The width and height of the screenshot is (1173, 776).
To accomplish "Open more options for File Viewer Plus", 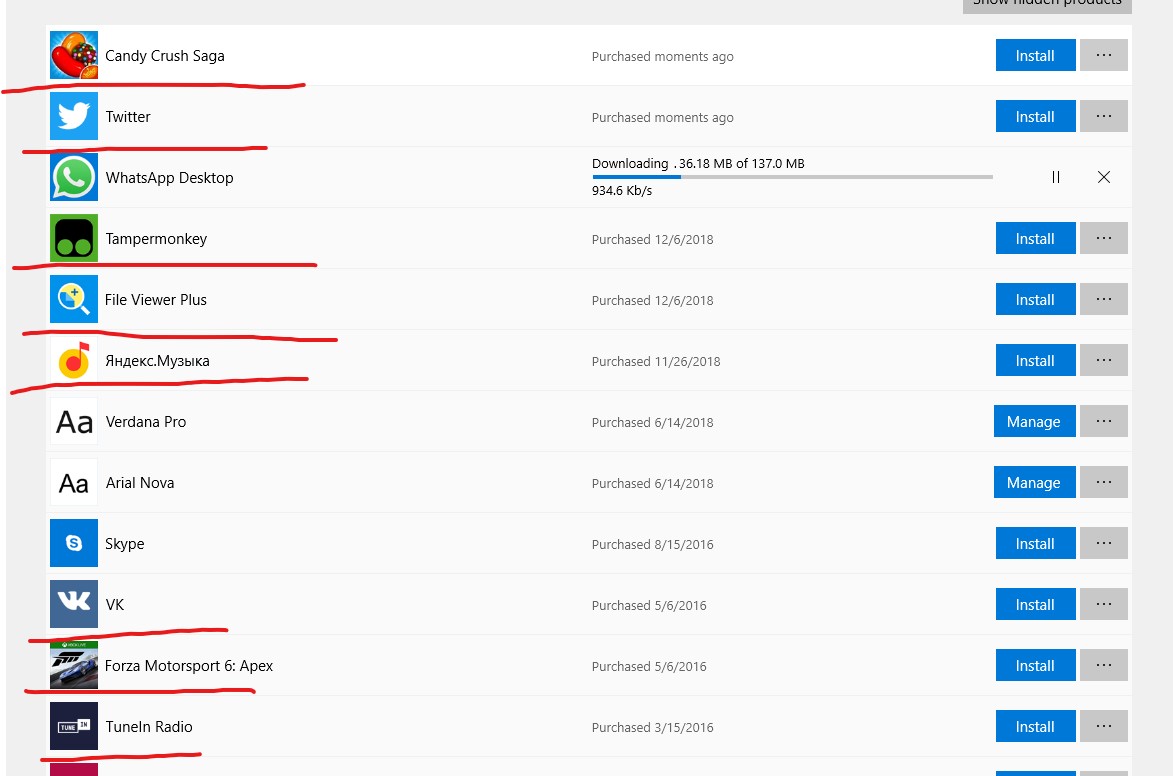I will point(1103,299).
